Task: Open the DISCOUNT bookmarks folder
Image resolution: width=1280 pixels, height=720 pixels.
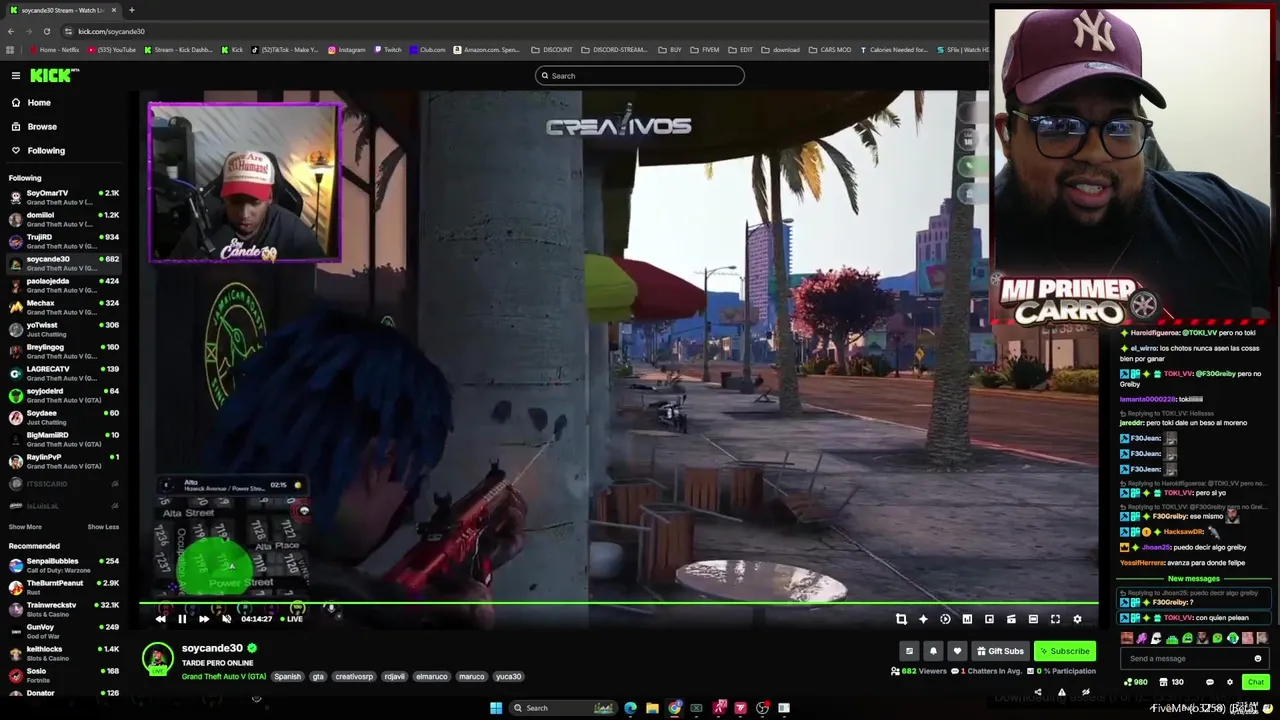Action: coord(552,50)
